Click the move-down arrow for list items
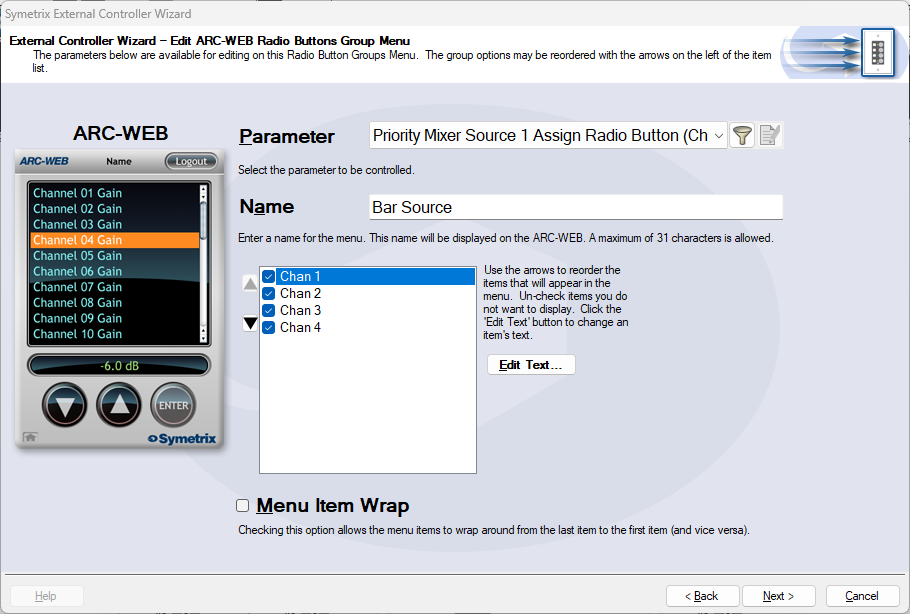The image size is (910, 614). (250, 323)
